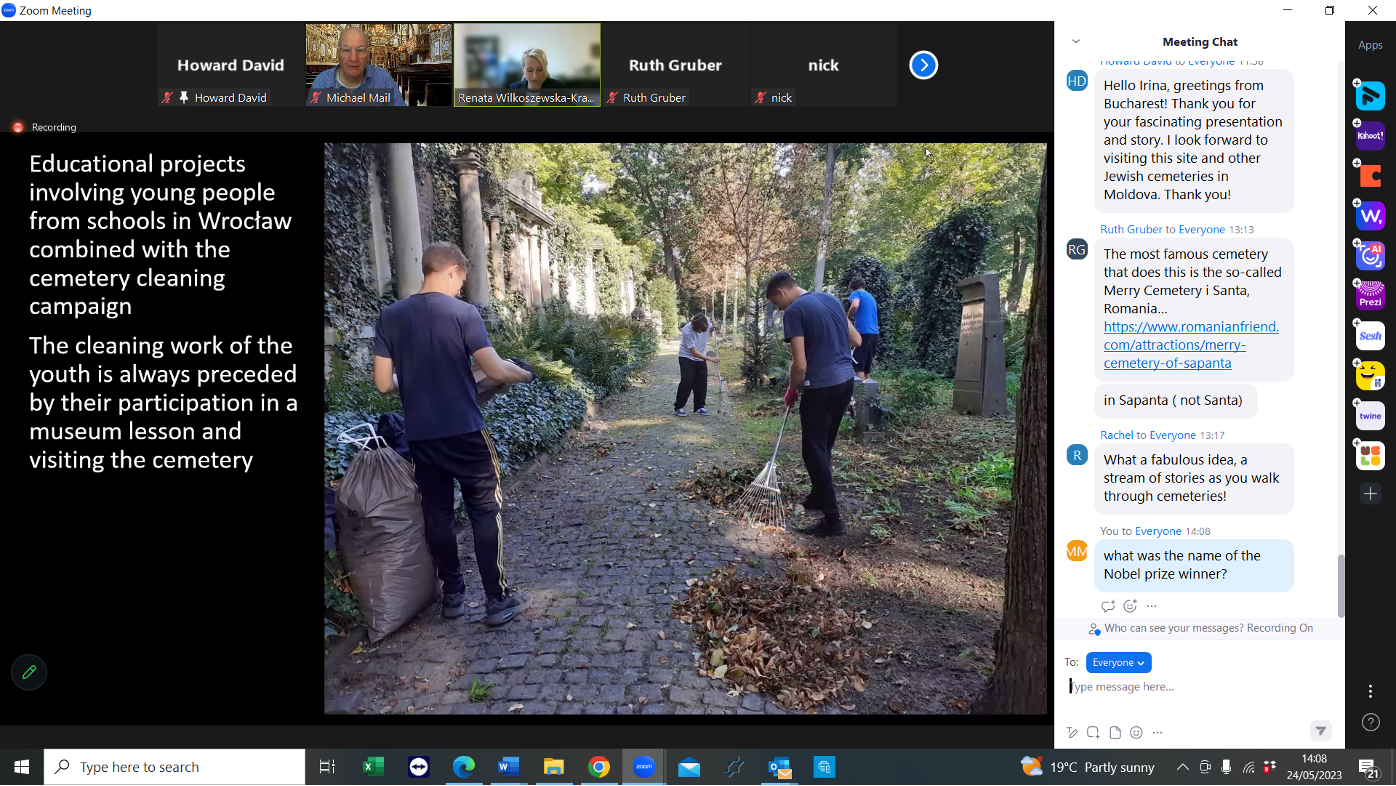Open the twine app in the apps sidebar
Image resolution: width=1396 pixels, height=786 pixels.
point(1369,415)
